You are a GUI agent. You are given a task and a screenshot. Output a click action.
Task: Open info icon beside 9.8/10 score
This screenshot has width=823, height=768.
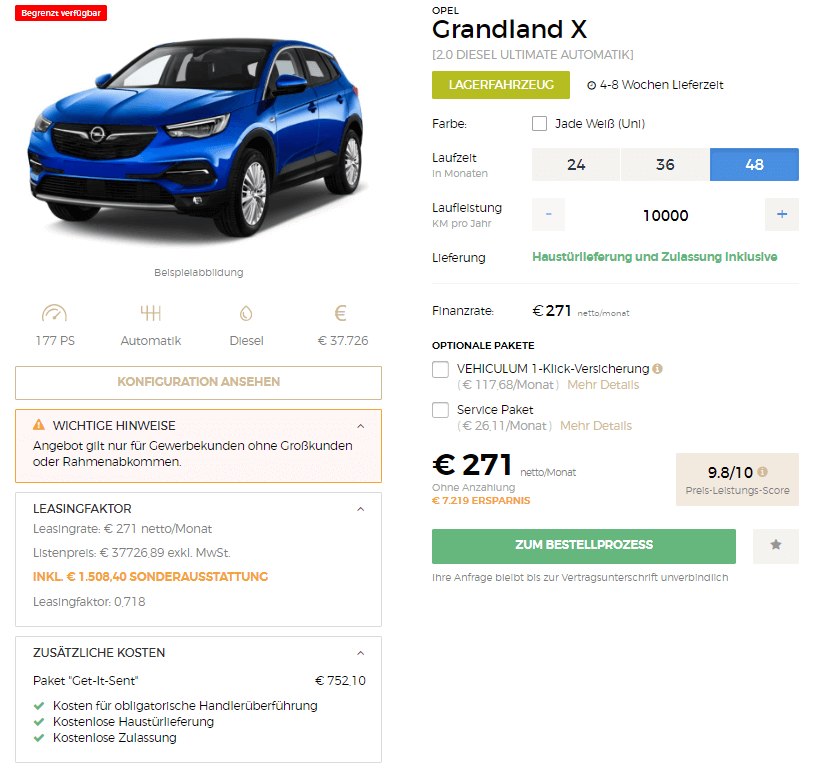point(763,471)
